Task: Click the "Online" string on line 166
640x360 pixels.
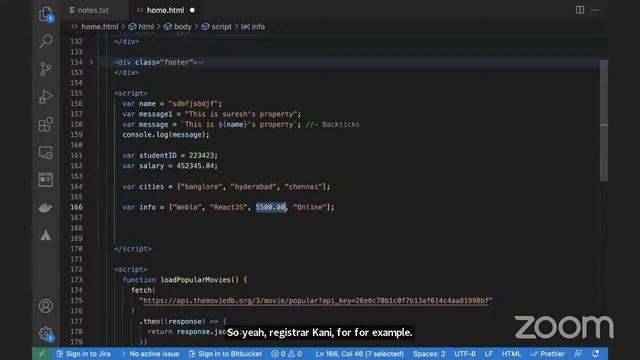Action: [x=309, y=207]
